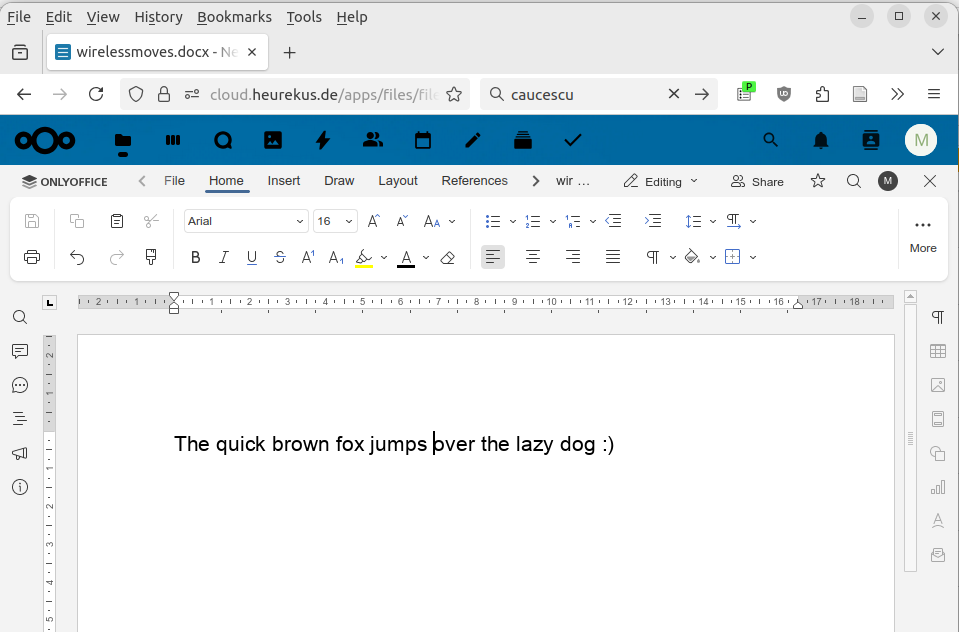Open the Editing mode dropdown
The width and height of the screenshot is (959, 632).
point(660,181)
